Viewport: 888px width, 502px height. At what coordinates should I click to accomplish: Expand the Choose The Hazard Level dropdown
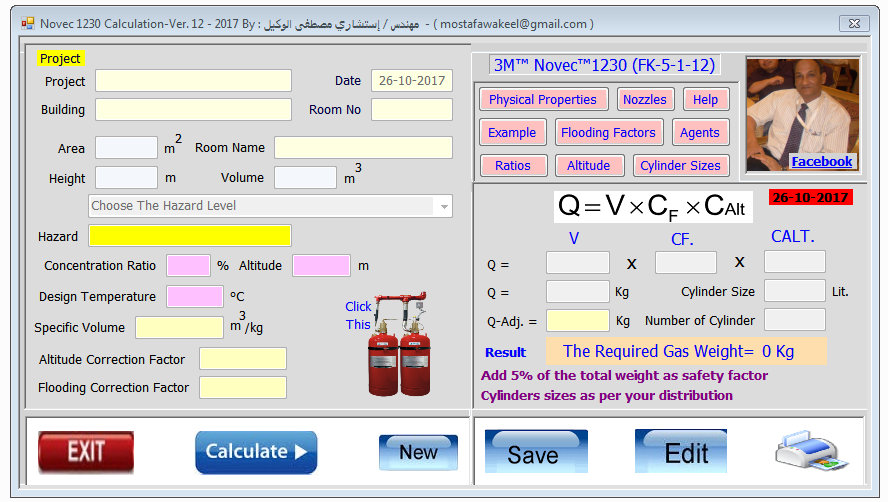tap(444, 206)
